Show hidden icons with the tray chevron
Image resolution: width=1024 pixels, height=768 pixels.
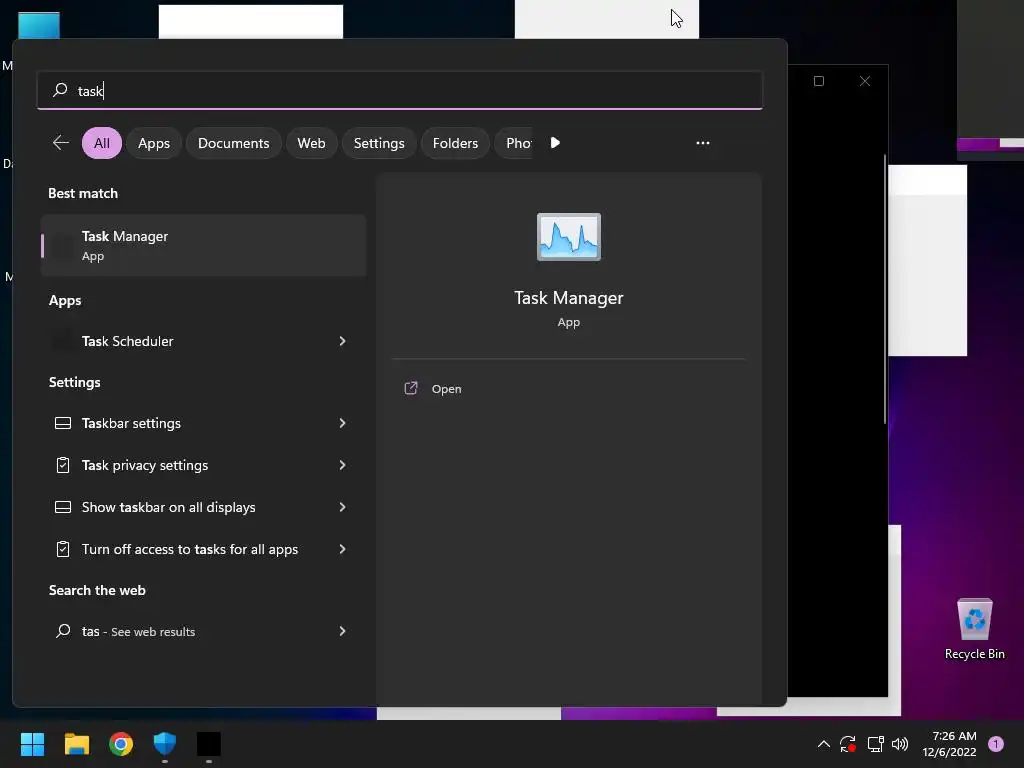(824, 744)
